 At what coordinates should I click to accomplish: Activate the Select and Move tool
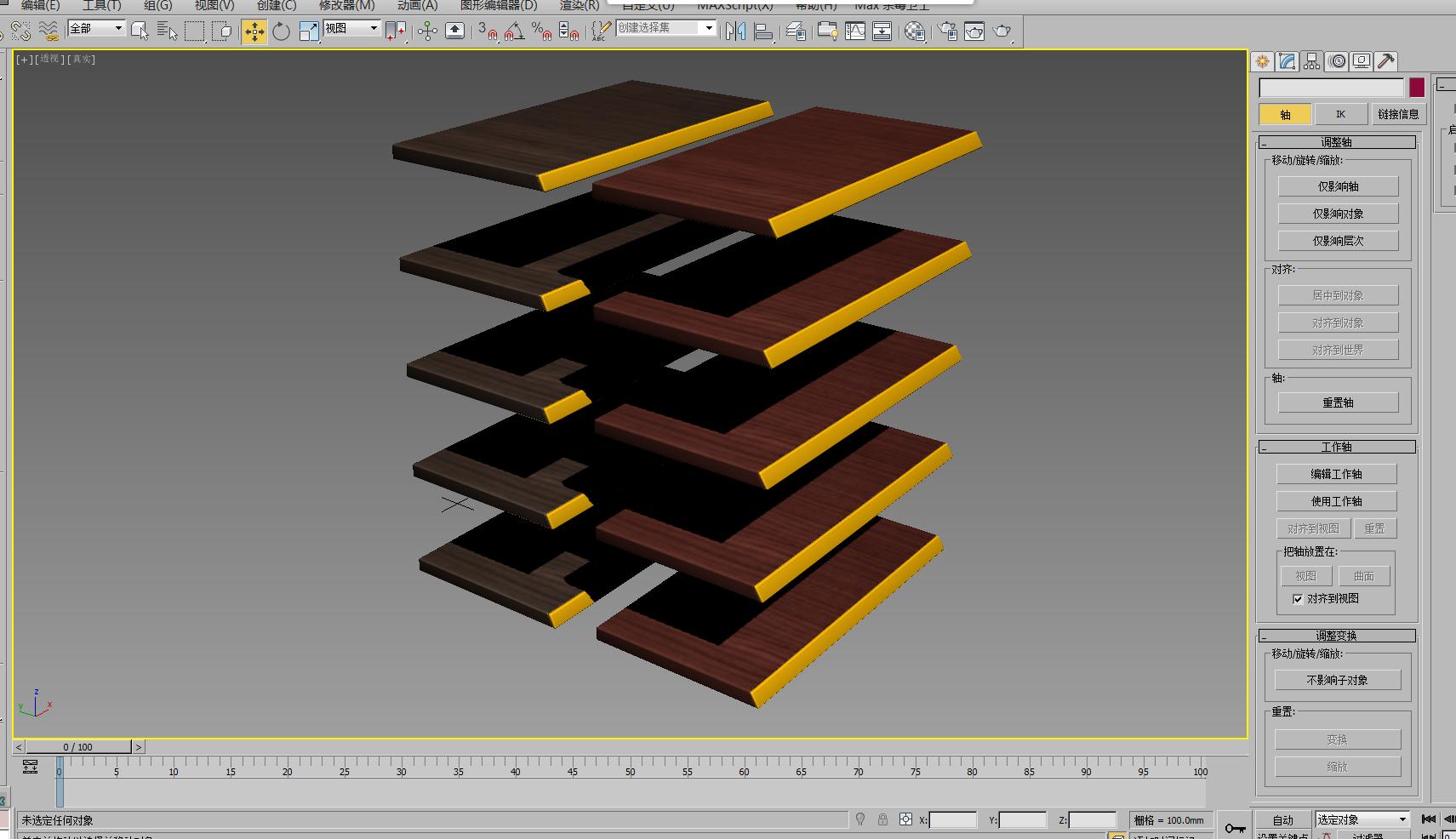254,32
